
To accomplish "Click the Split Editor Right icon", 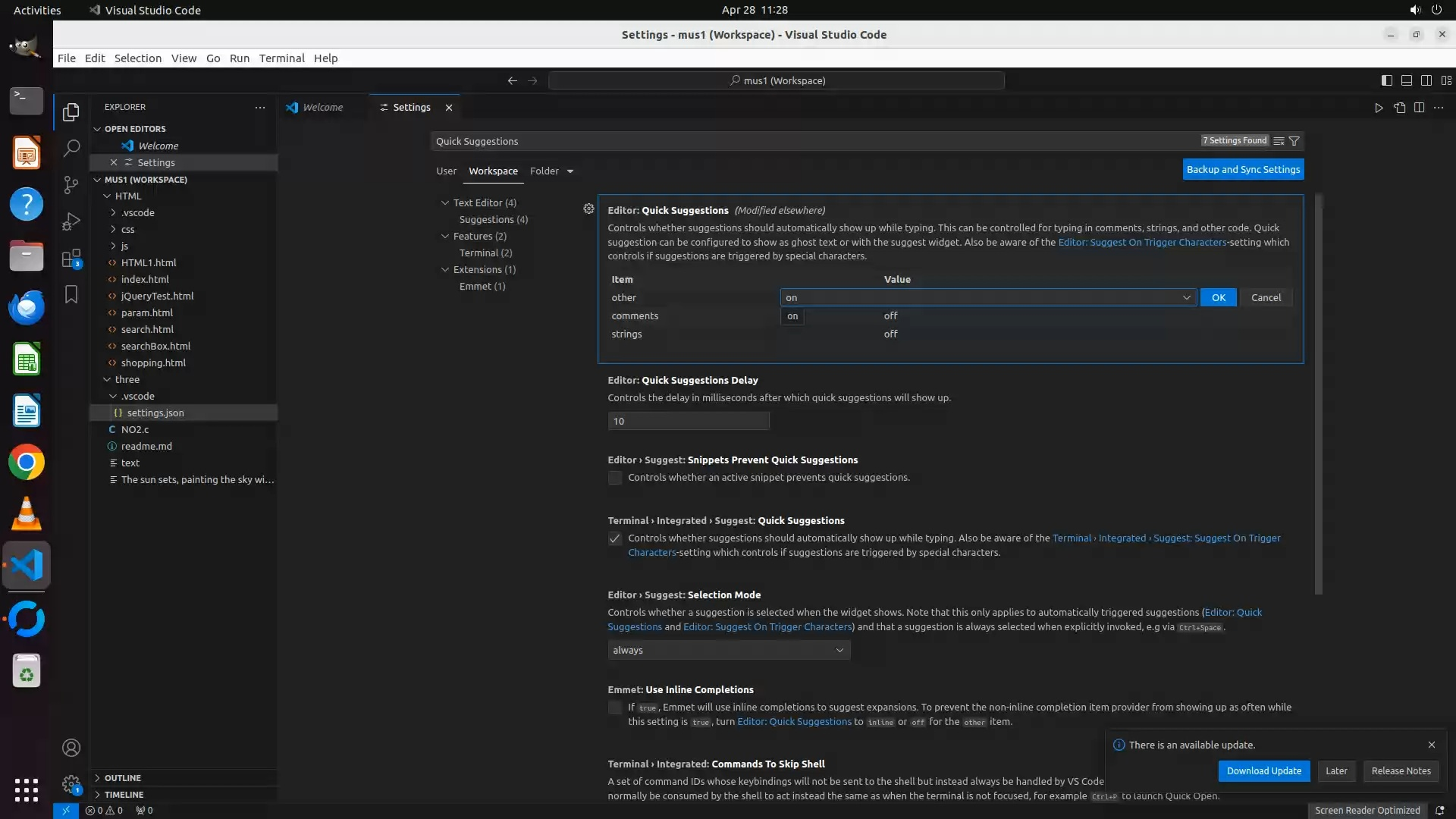I will [x=1419, y=108].
